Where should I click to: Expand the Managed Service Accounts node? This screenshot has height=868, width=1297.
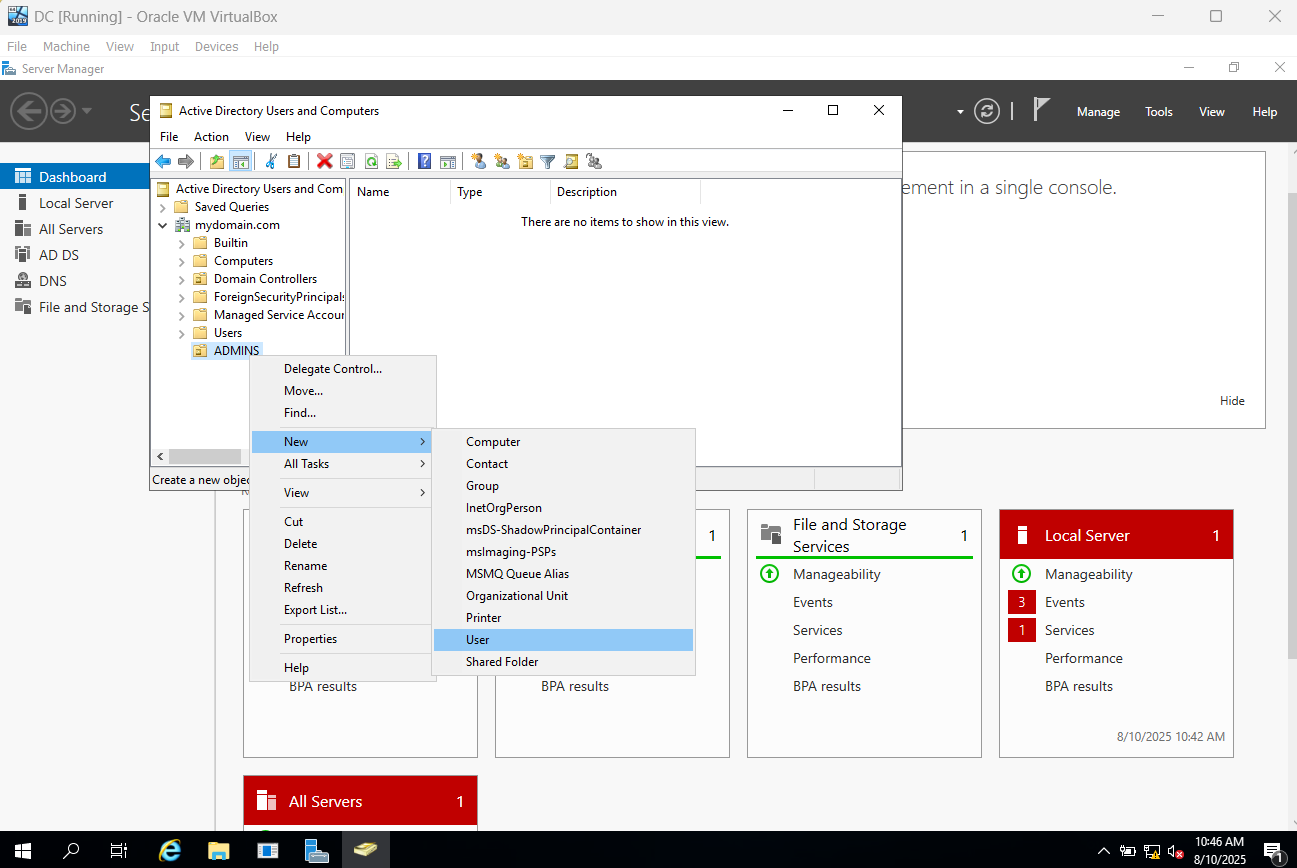[x=181, y=315]
